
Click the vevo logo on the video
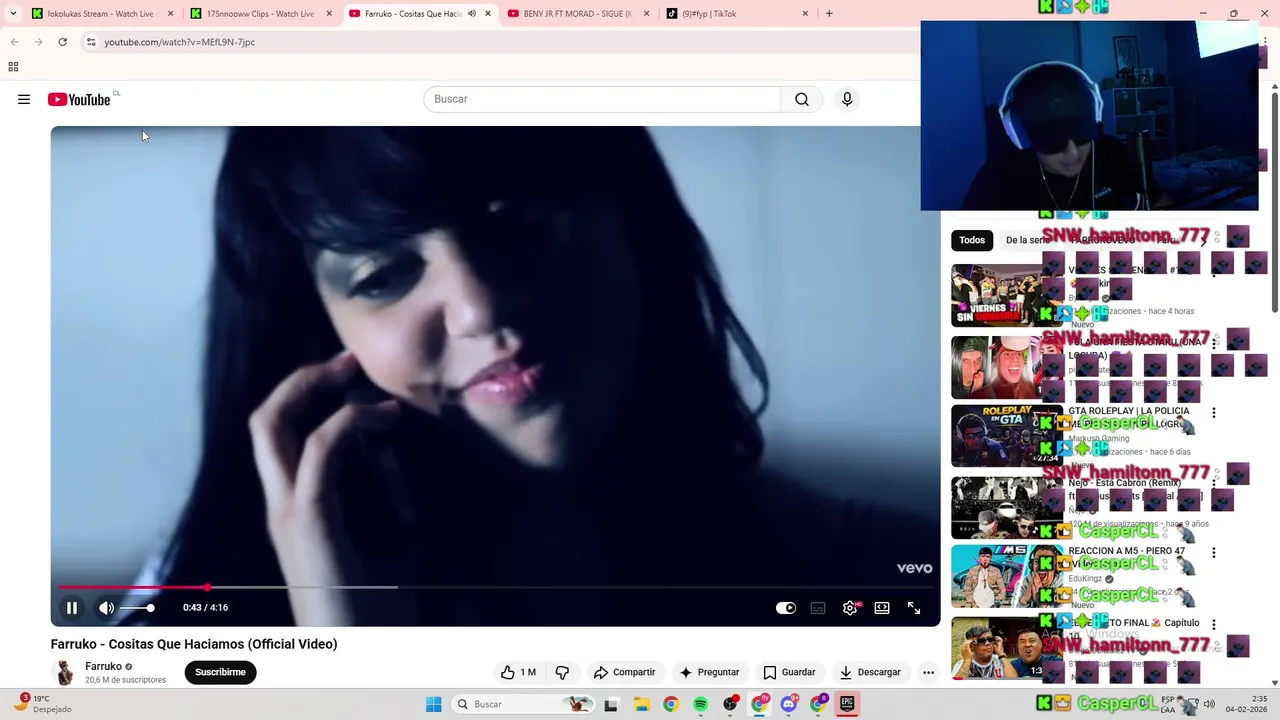(x=915, y=568)
